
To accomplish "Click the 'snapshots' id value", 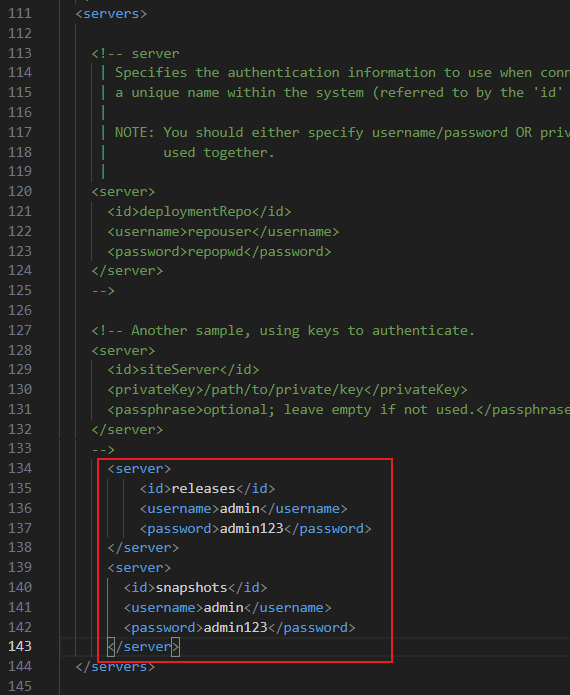I will click(191, 588).
